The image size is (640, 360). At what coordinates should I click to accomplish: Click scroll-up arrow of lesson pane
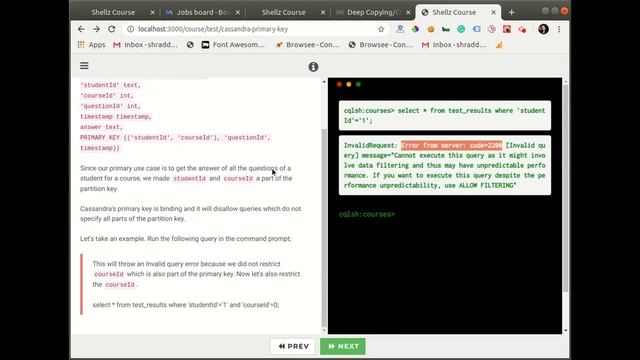click(x=324, y=82)
